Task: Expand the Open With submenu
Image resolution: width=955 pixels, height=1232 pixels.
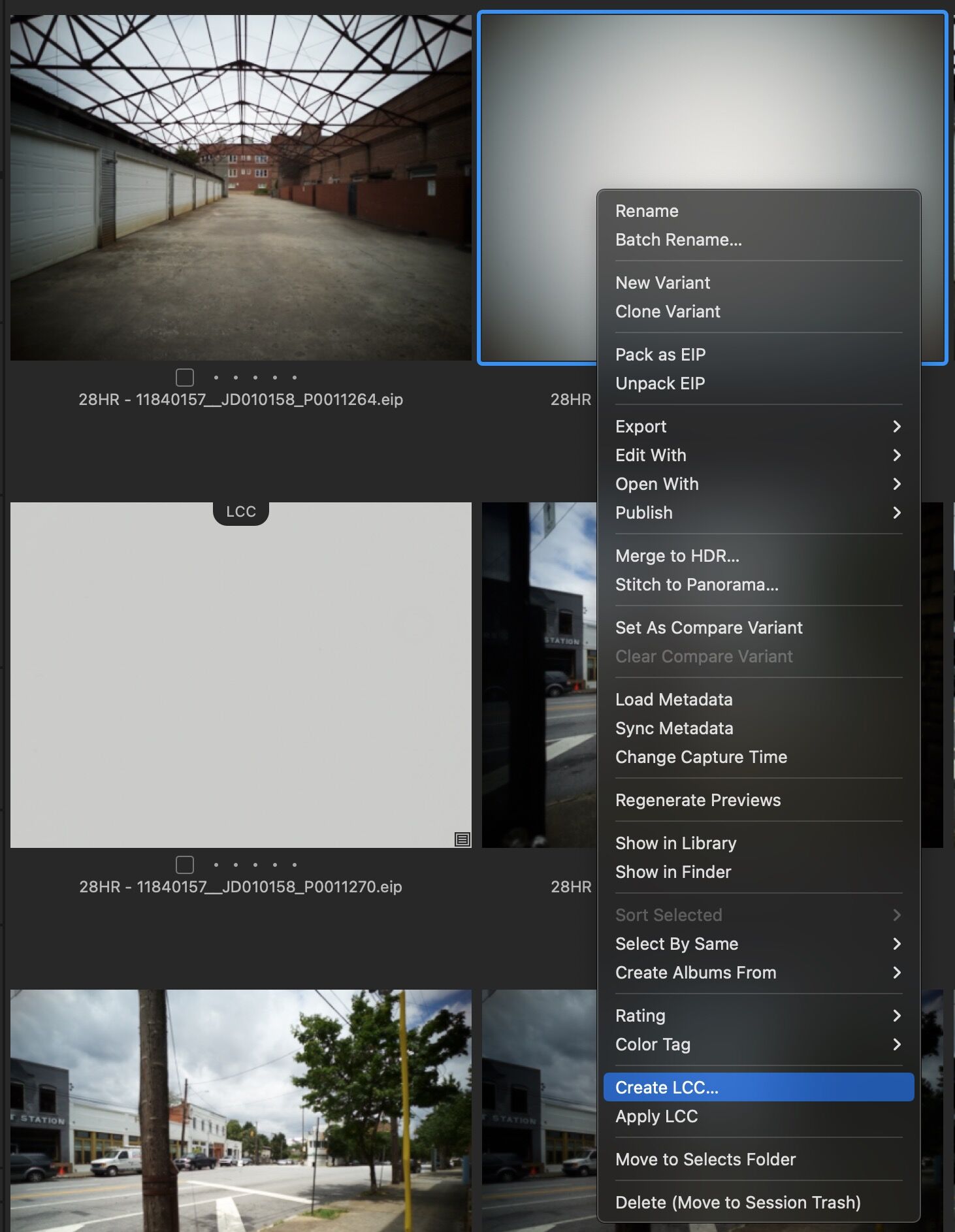Action: [758, 484]
